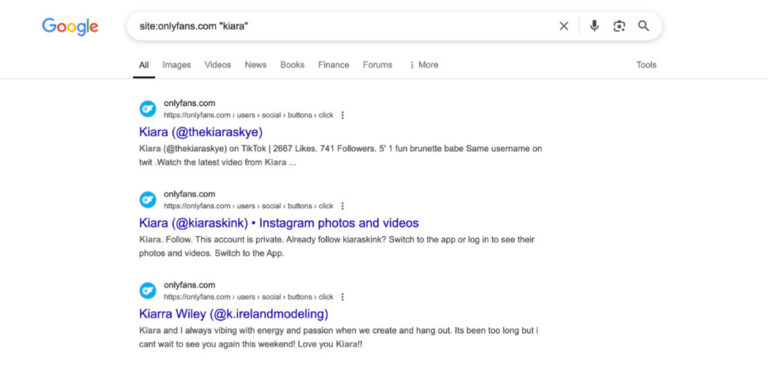The image size is (768, 369).
Task: Click the OnlyFans favicon beside the thekiaraskye result
Action: (x=147, y=109)
